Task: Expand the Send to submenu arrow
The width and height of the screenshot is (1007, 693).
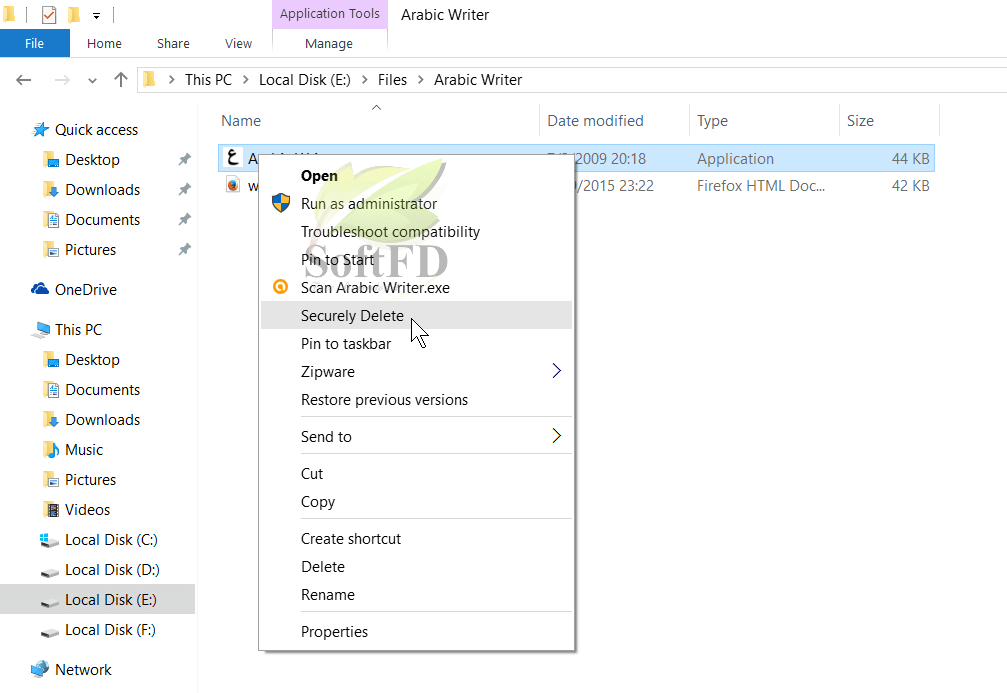Action: (x=556, y=436)
